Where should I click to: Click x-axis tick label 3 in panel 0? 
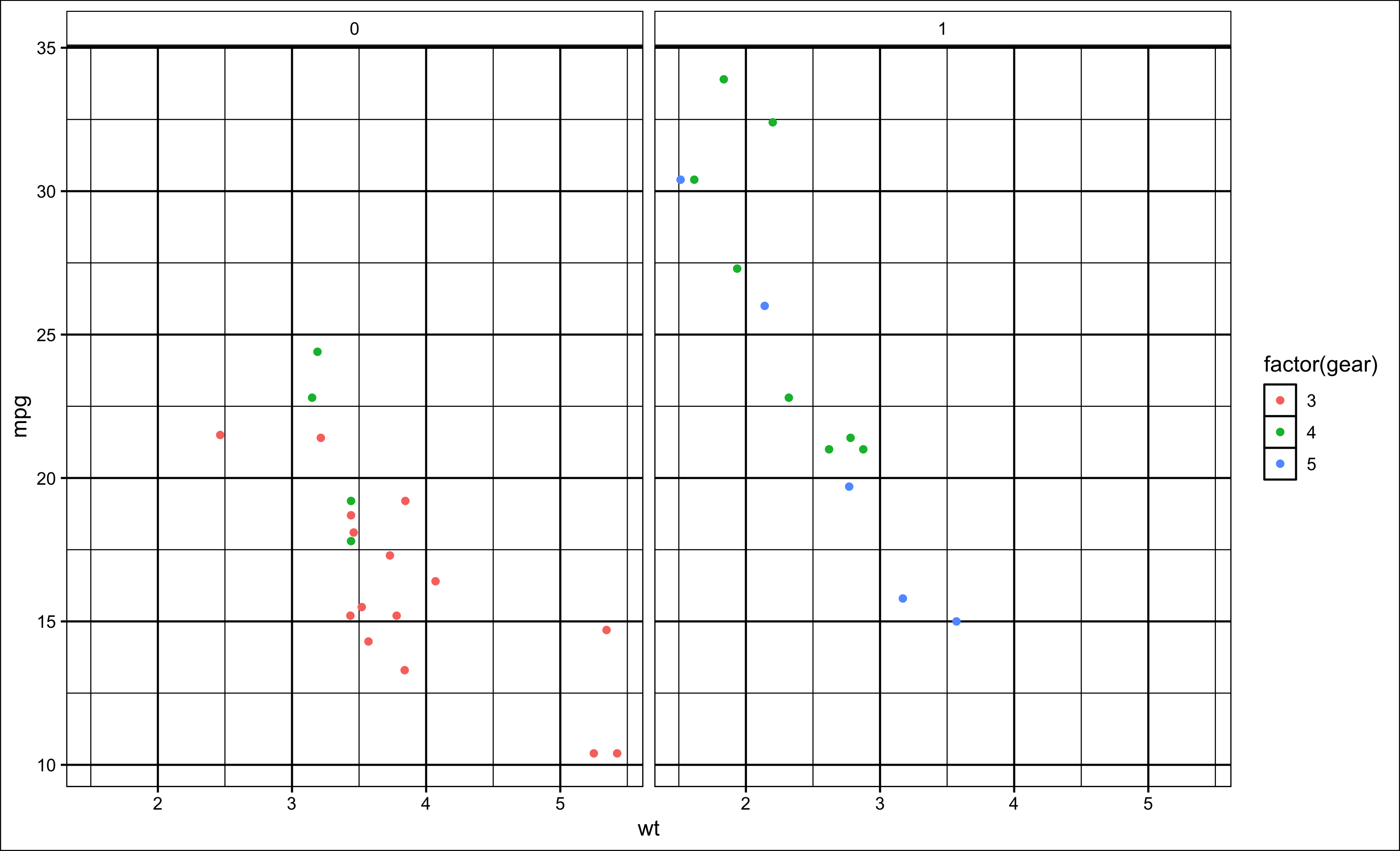click(292, 803)
